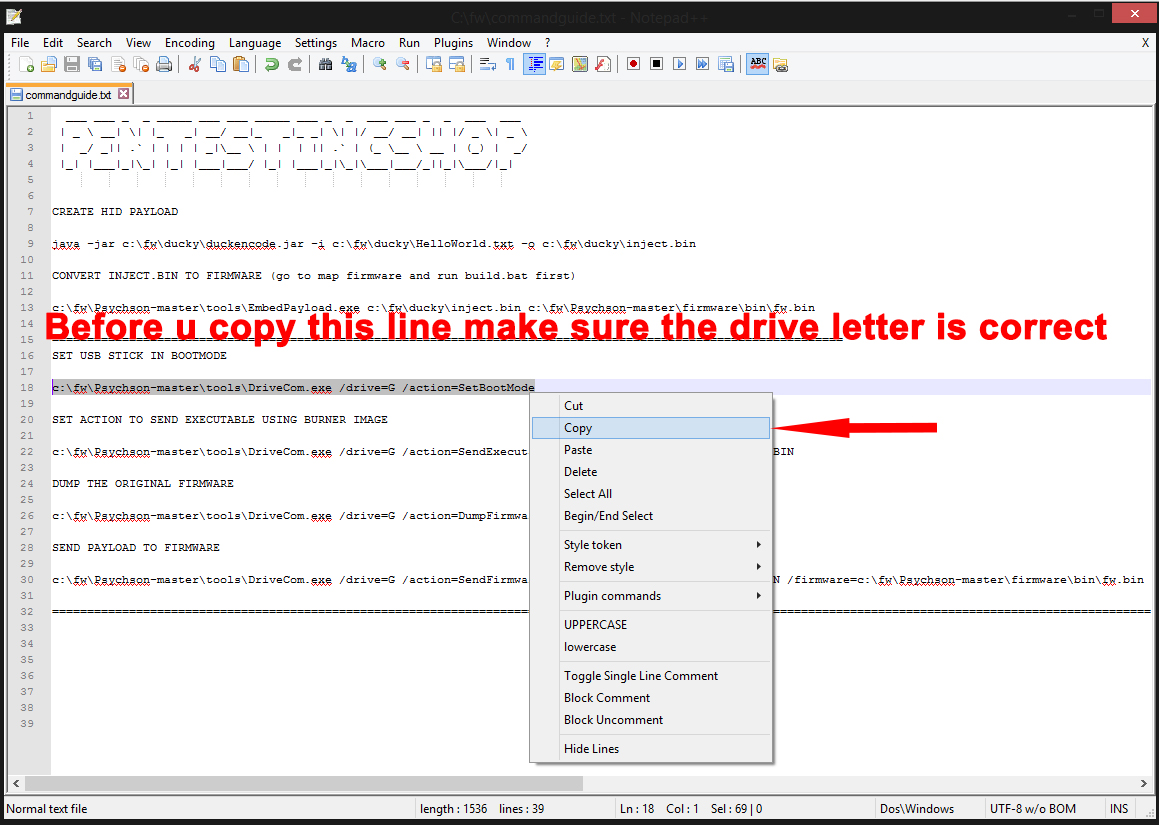Screen dimensions: 1159x825
Task: Open the File menu
Action: pyautogui.click(x=20, y=43)
